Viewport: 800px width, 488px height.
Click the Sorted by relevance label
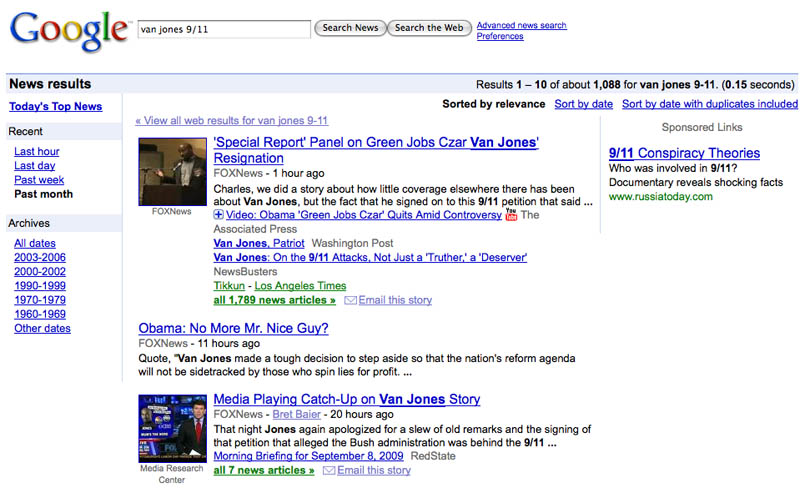pos(494,104)
